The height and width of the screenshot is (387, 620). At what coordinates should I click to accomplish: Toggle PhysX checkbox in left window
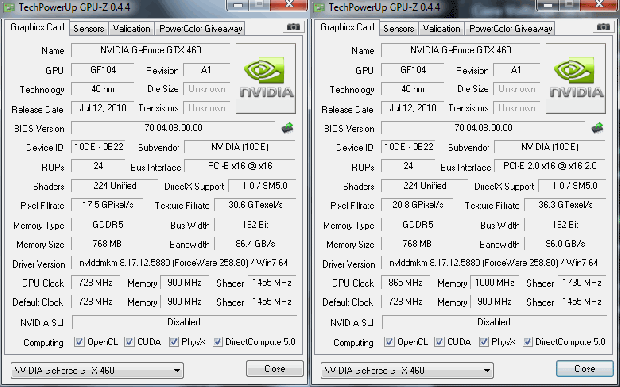[x=174, y=342]
